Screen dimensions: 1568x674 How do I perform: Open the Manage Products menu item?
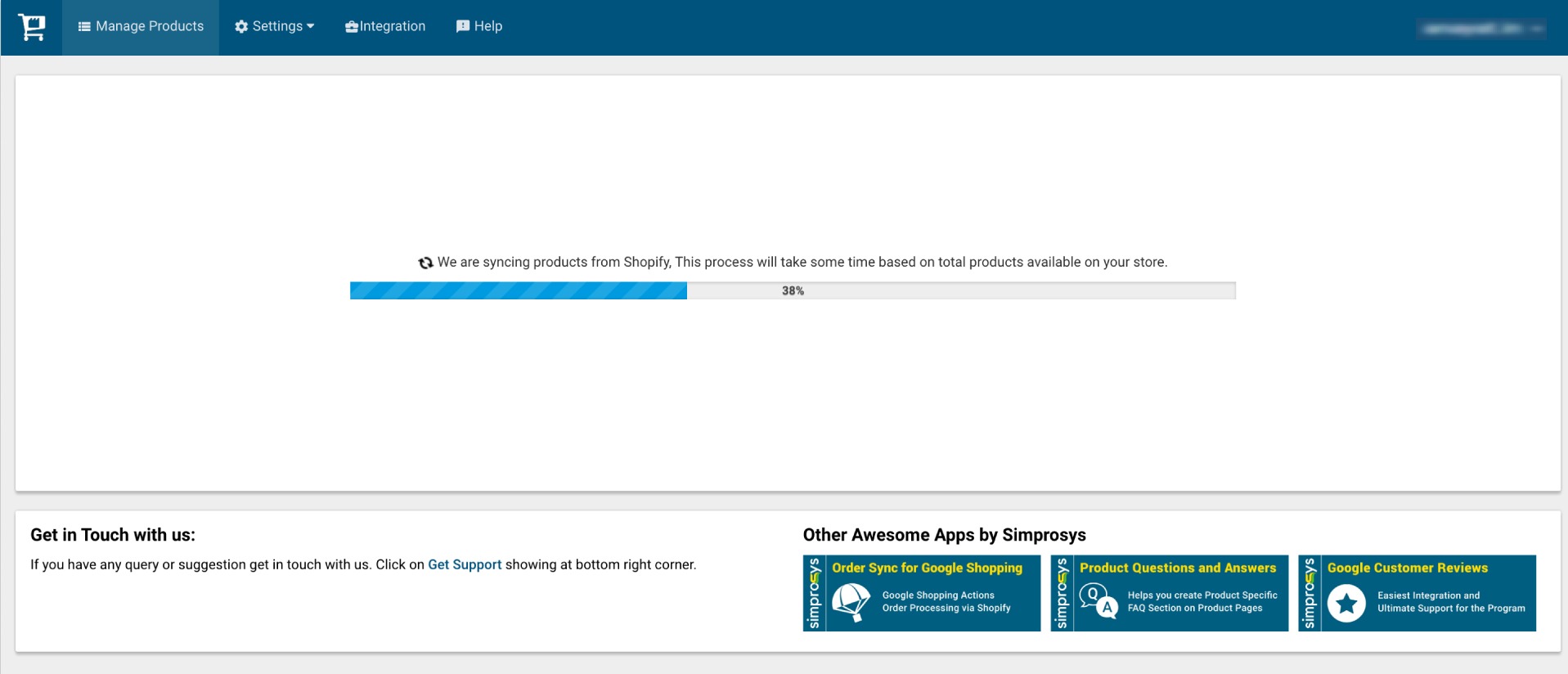coord(141,27)
